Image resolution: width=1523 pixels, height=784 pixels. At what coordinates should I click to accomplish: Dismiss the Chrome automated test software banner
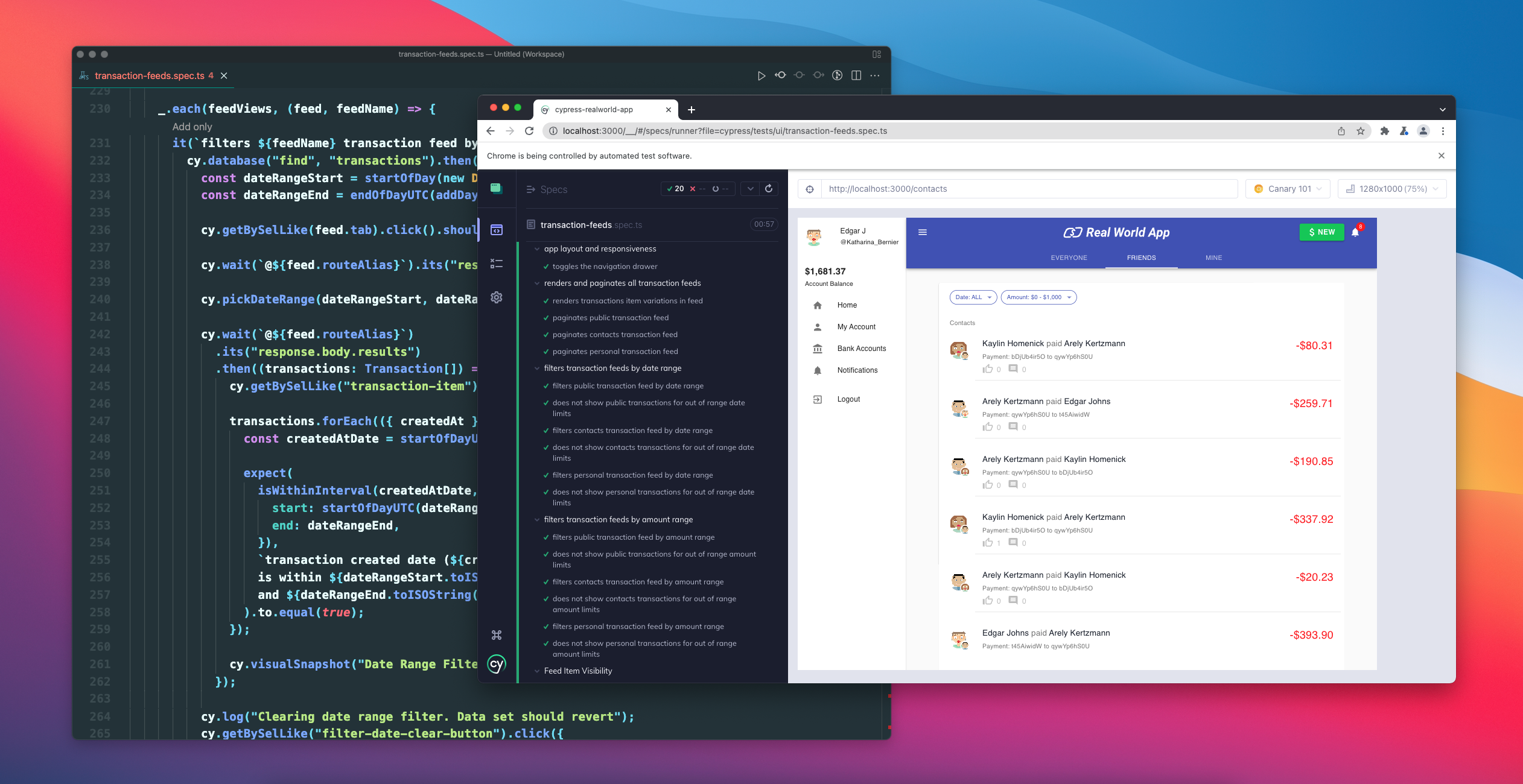[1441, 156]
